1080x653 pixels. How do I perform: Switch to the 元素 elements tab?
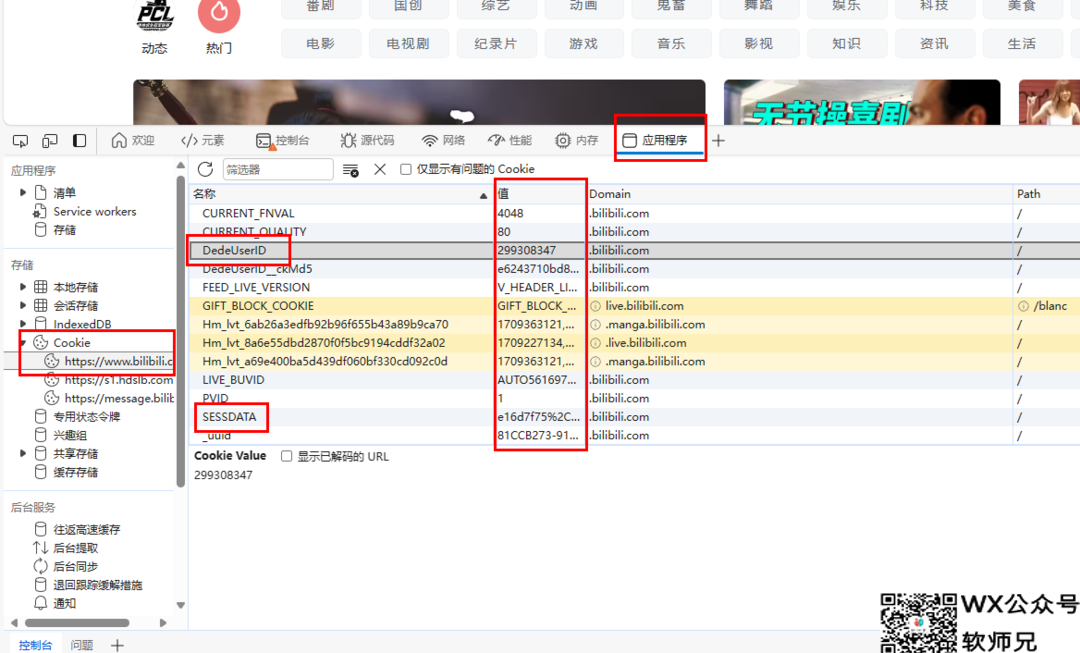202,141
